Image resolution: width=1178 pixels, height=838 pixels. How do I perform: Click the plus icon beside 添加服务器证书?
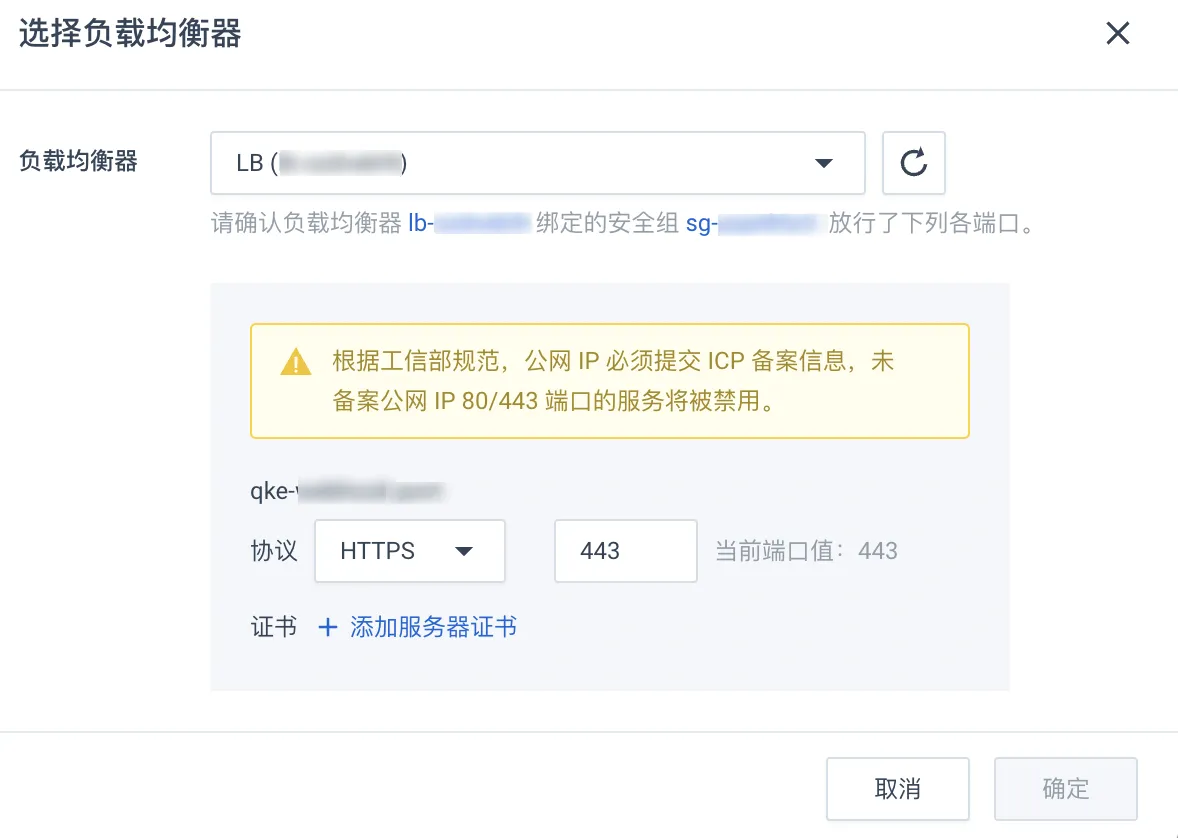click(328, 627)
